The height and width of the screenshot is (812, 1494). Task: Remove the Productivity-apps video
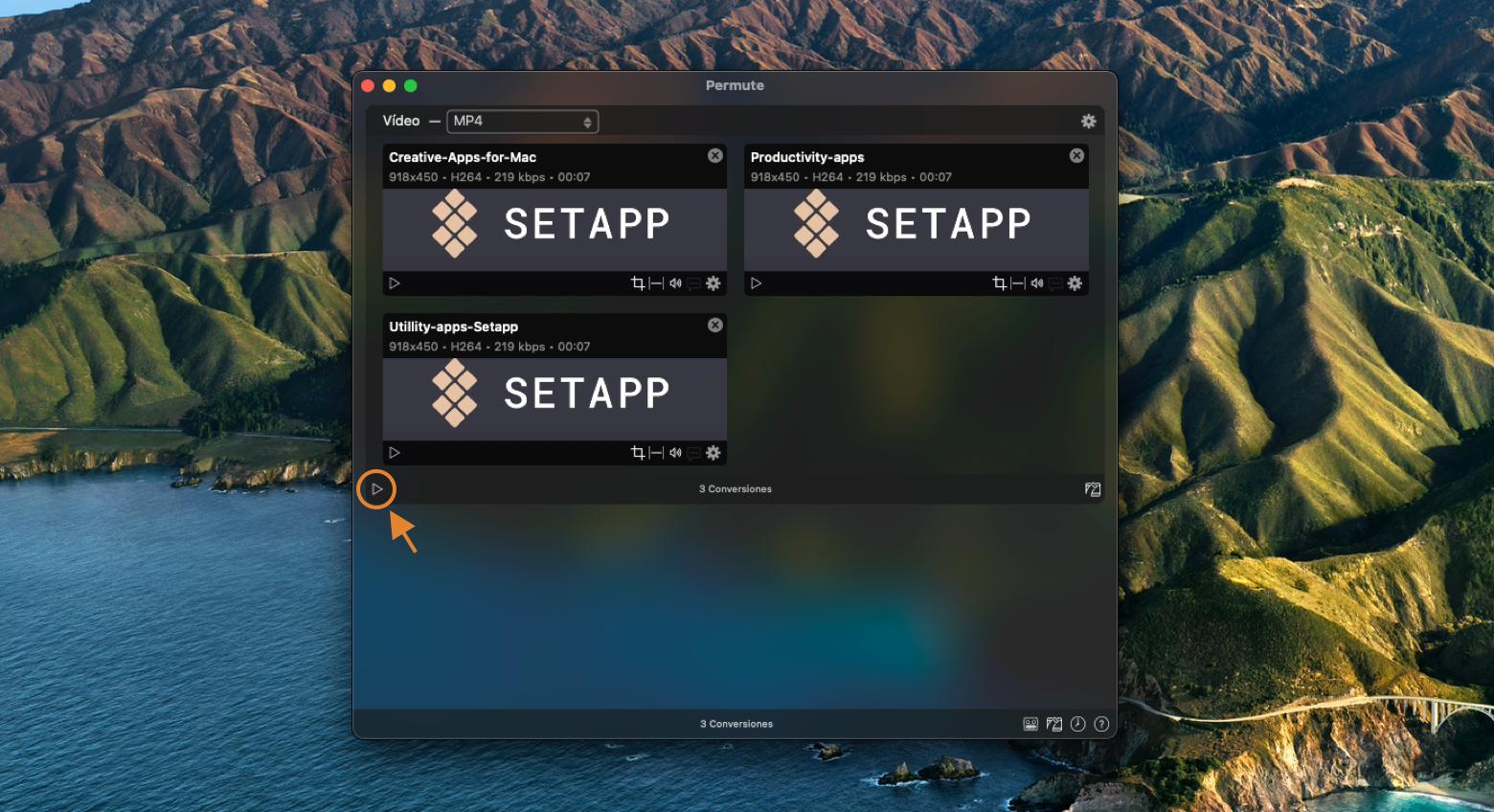point(1077,156)
